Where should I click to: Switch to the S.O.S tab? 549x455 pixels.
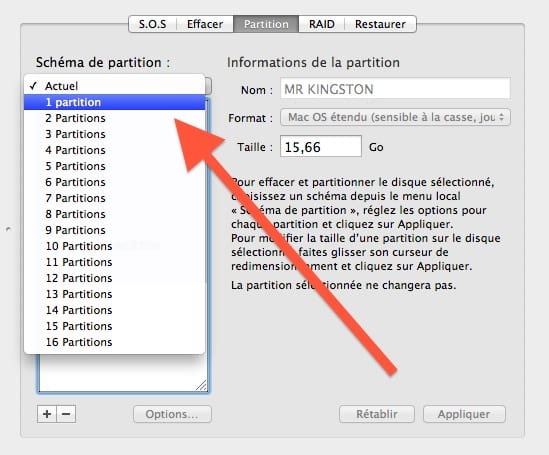pos(153,24)
